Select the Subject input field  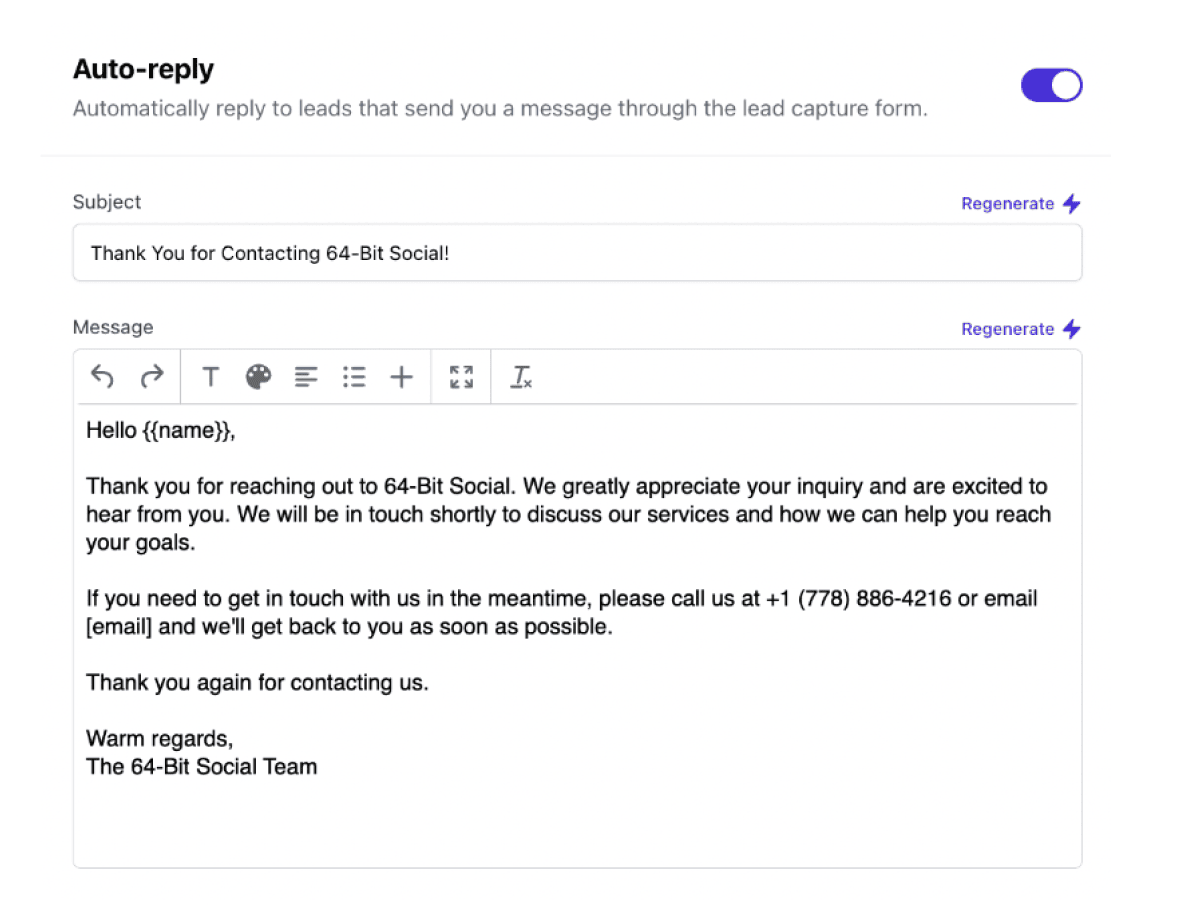(x=577, y=253)
